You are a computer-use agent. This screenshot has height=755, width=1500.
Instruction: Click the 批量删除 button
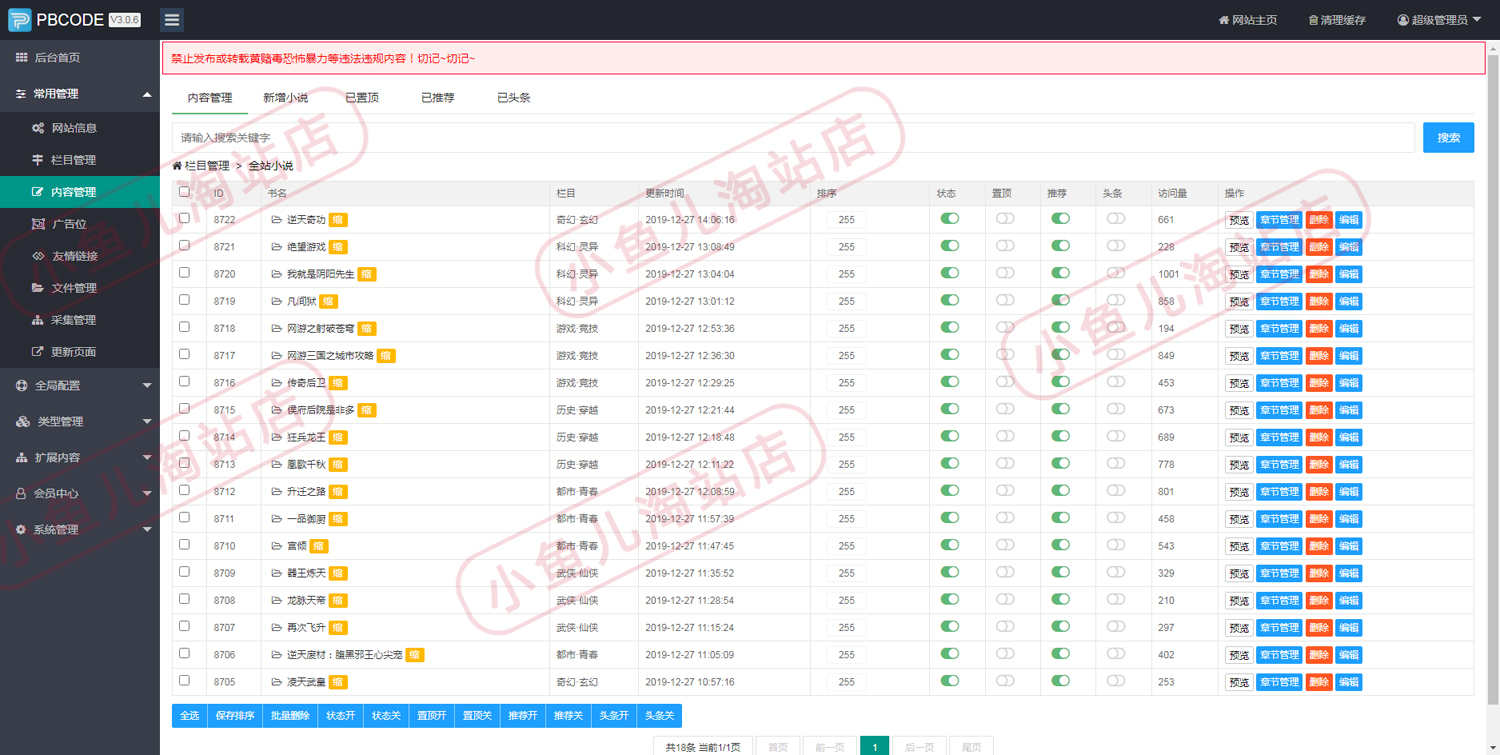pos(291,716)
